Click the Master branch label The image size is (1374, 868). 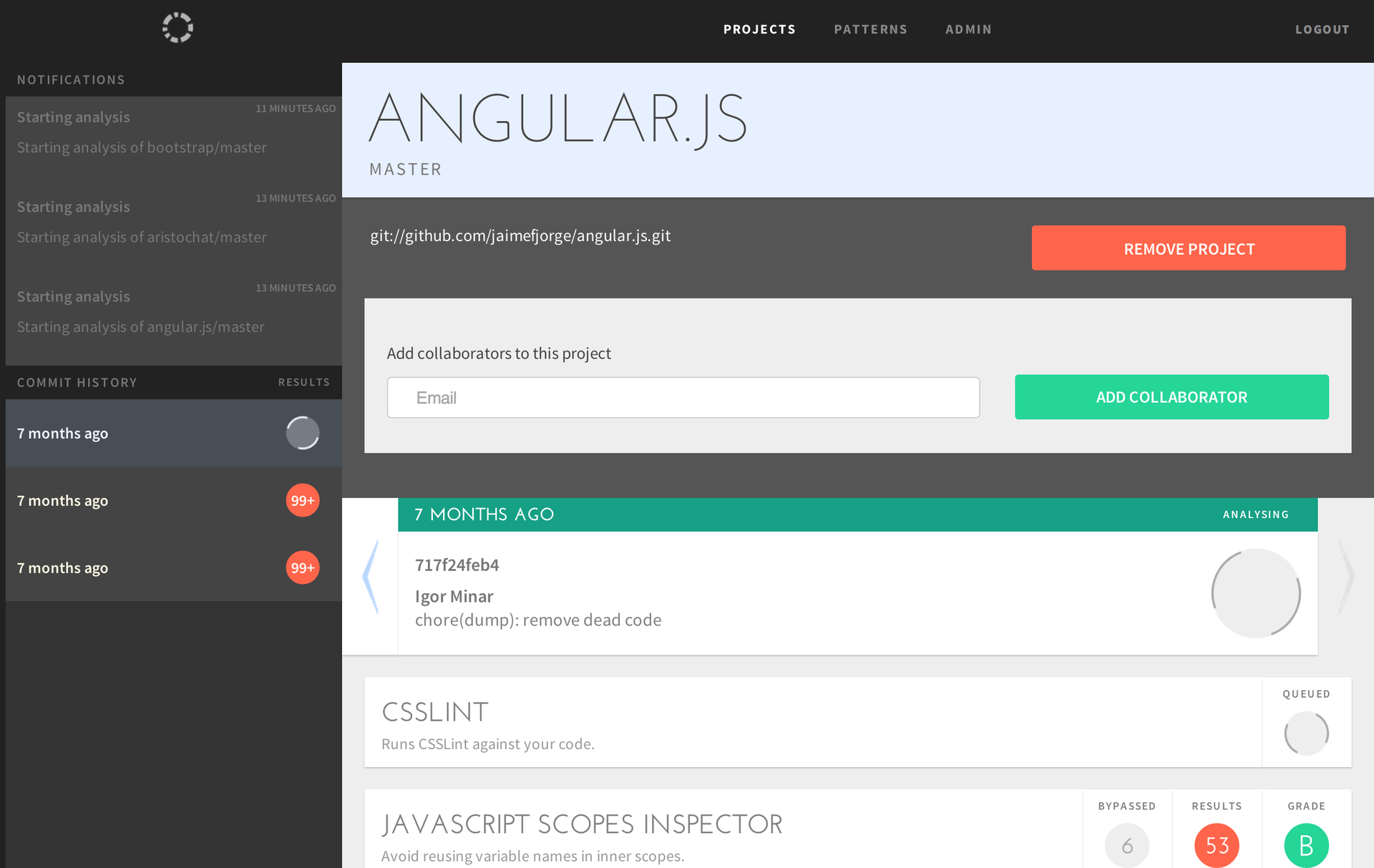point(405,170)
